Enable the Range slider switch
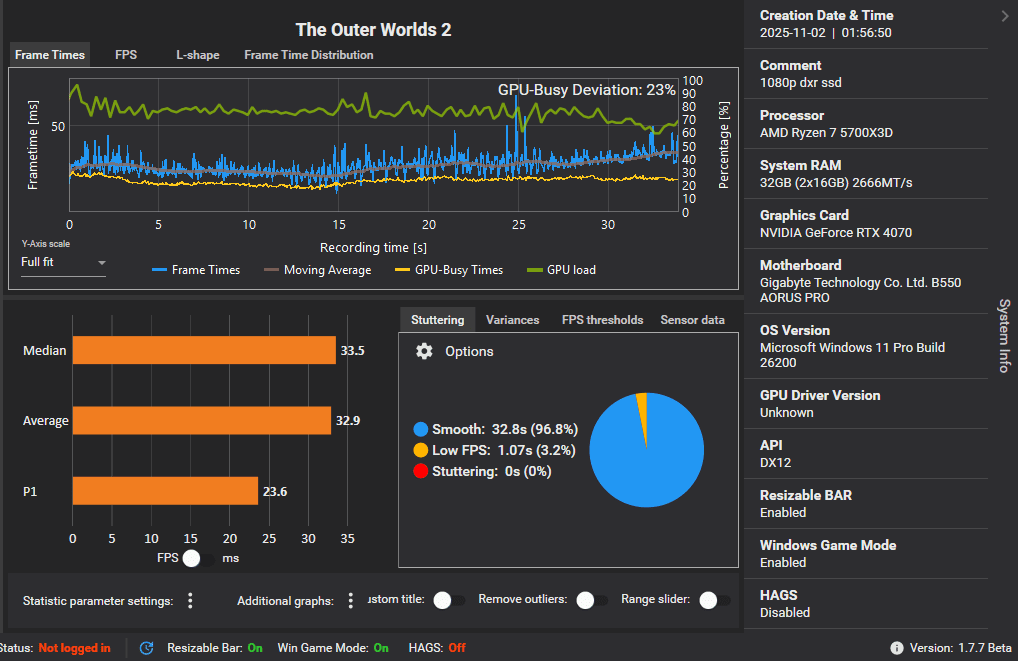1018x661 pixels. point(714,601)
